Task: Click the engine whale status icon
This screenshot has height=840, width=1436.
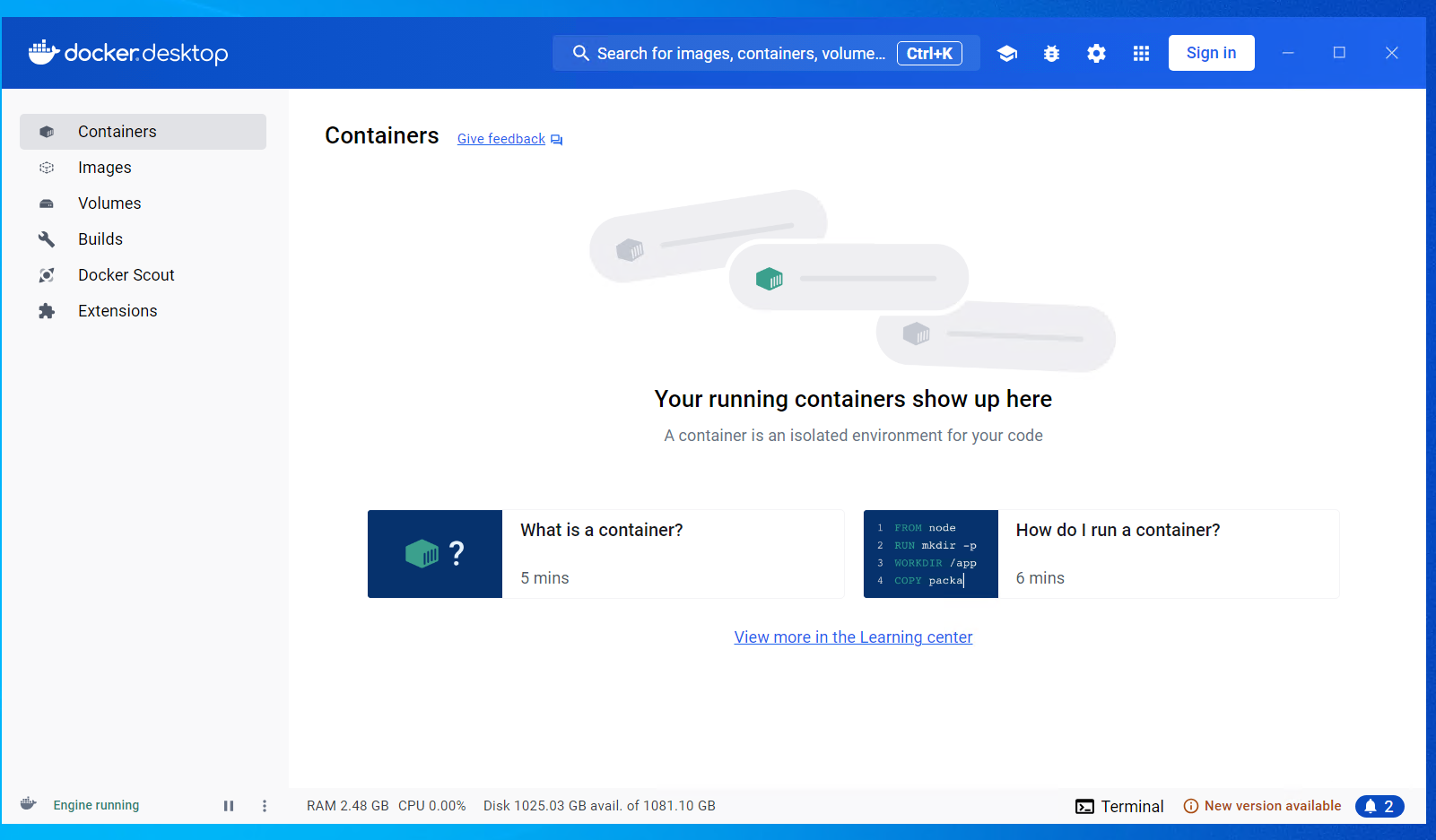Action: [x=29, y=804]
